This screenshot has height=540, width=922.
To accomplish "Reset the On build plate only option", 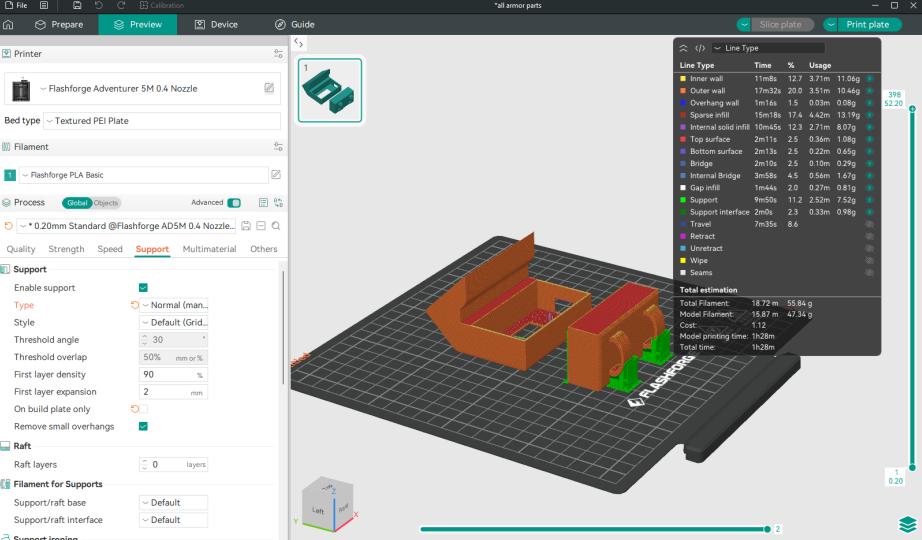I will [135, 409].
